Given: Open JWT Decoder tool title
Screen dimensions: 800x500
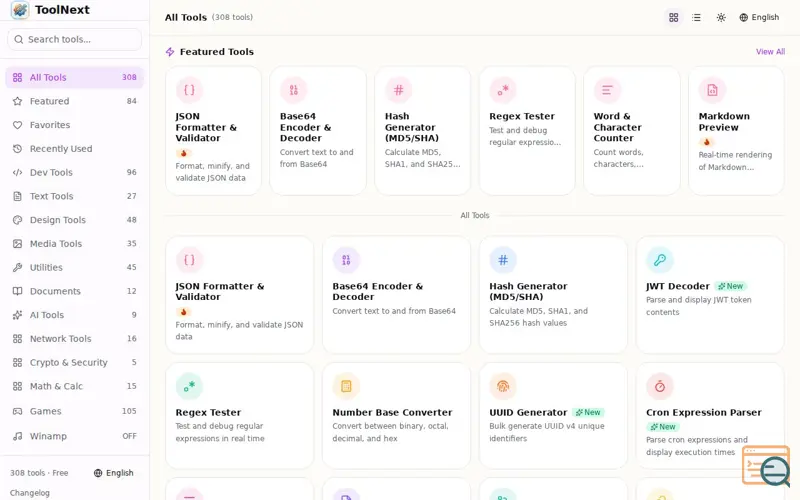Looking at the screenshot, I should [678, 286].
